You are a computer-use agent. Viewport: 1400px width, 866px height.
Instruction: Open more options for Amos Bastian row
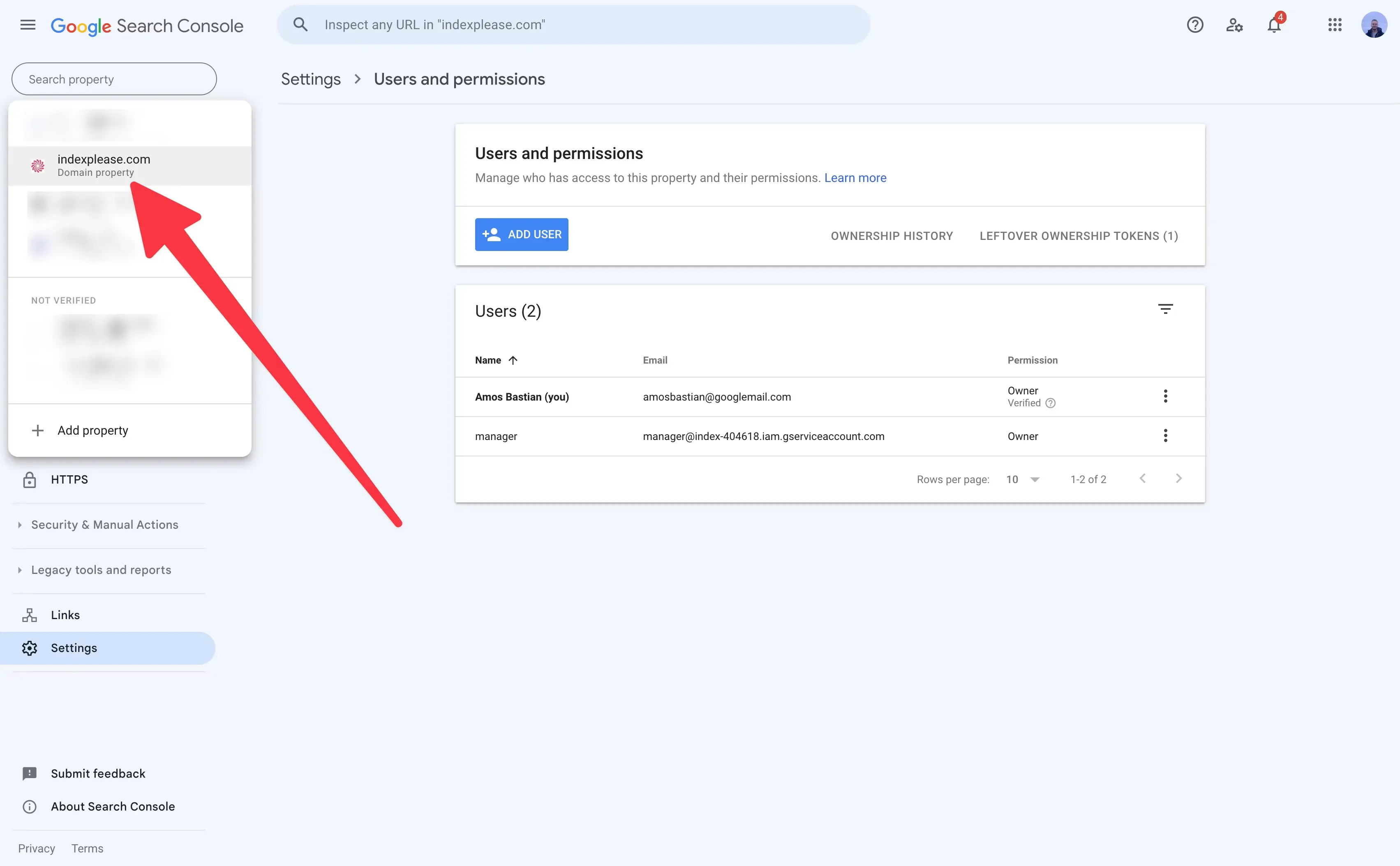(x=1165, y=396)
